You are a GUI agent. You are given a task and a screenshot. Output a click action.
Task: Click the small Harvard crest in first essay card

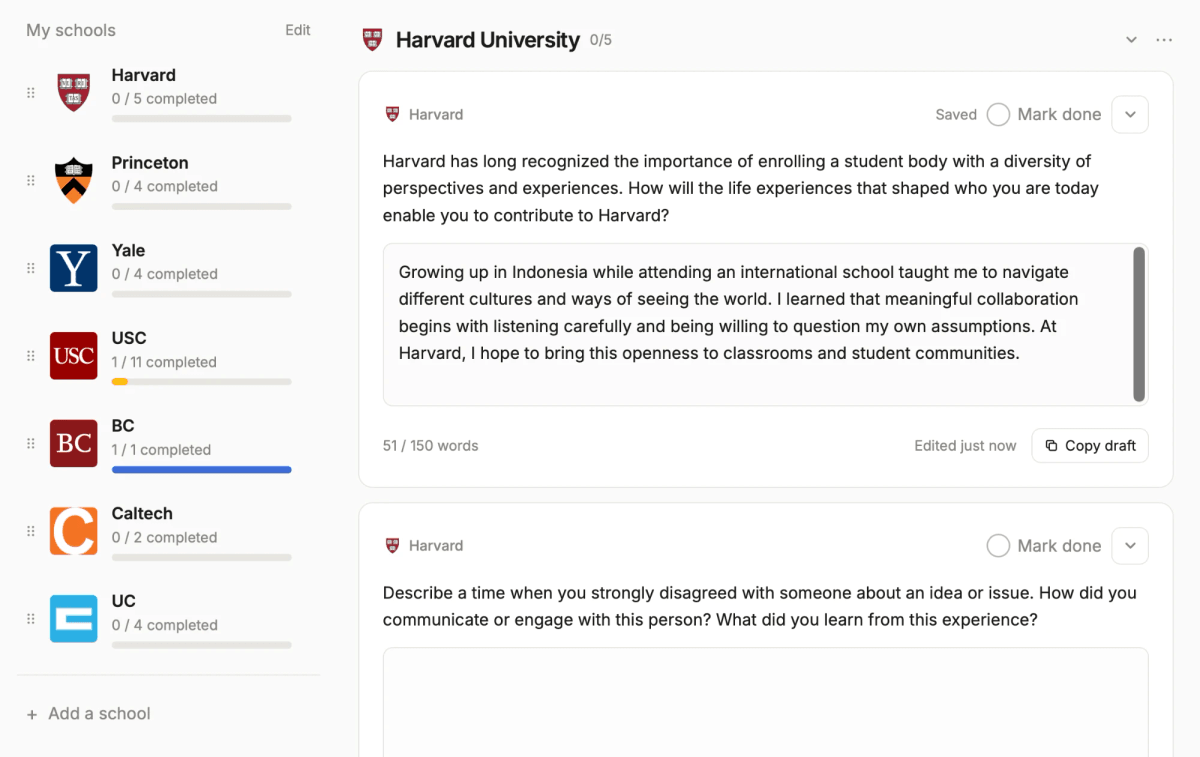coord(393,114)
